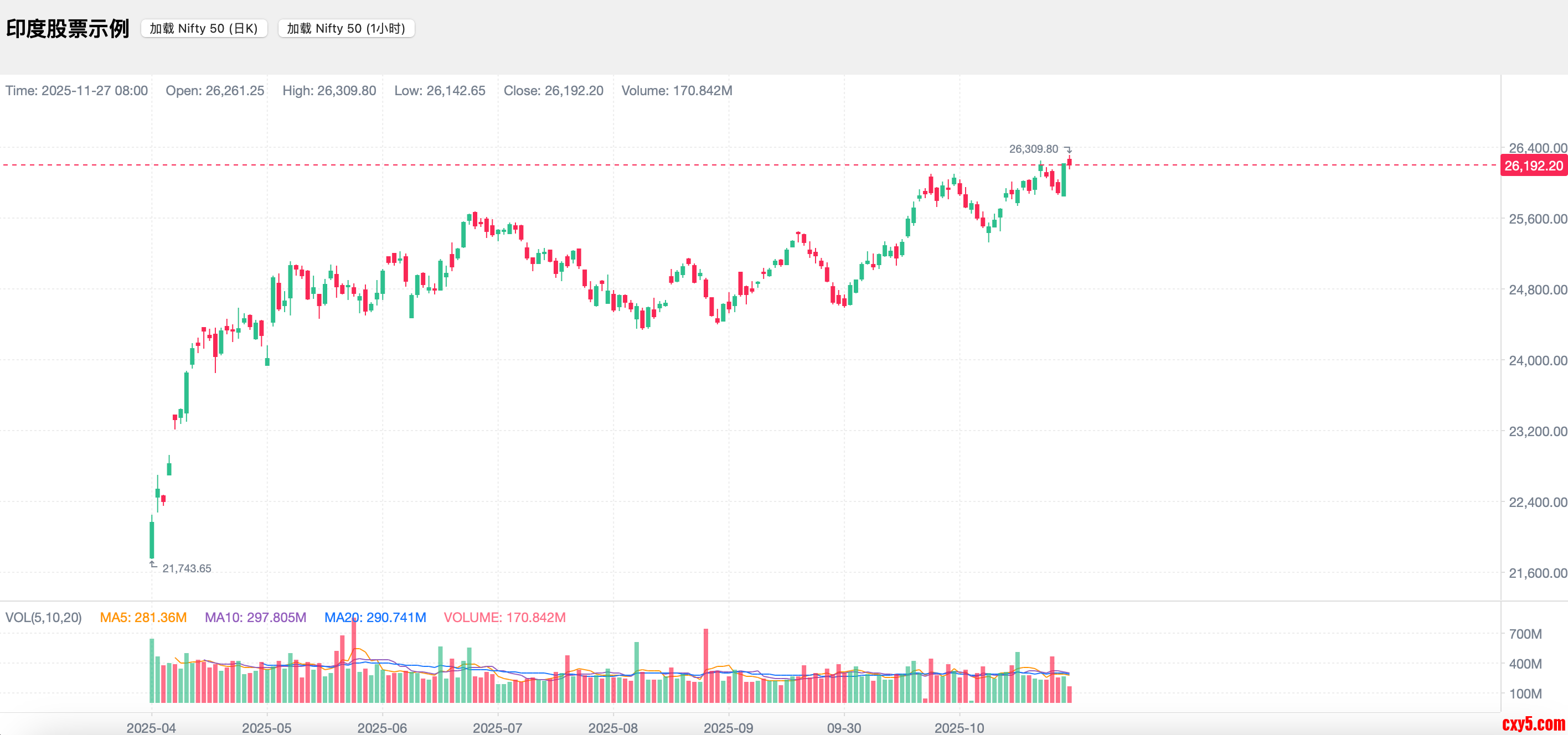
Task: Click the blue MA20 volume legend
Action: tap(375, 618)
